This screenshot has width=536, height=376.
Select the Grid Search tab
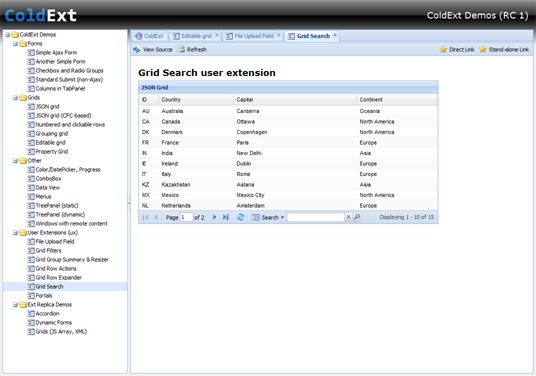click(x=312, y=36)
